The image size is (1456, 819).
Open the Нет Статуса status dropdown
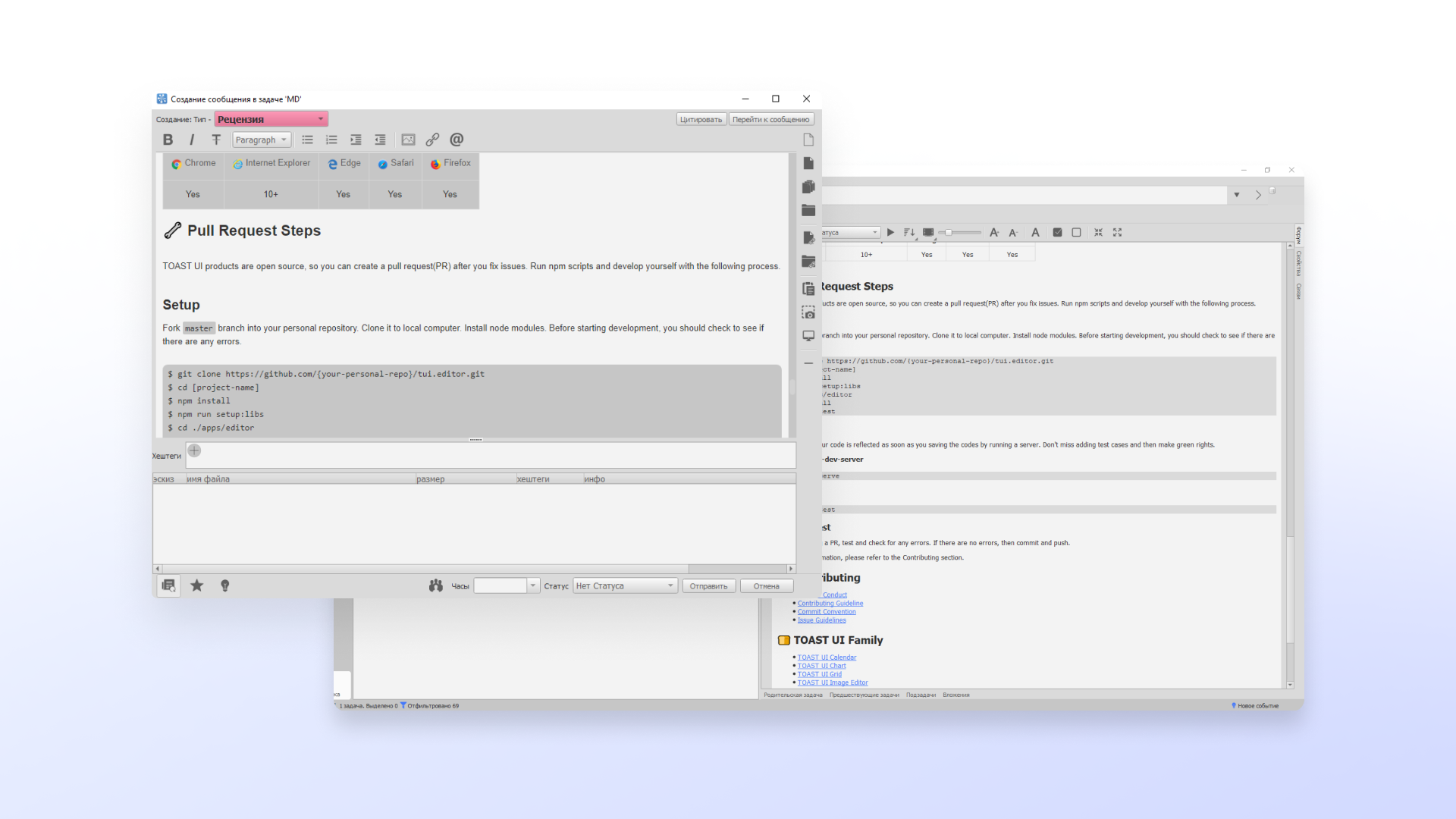[625, 585]
